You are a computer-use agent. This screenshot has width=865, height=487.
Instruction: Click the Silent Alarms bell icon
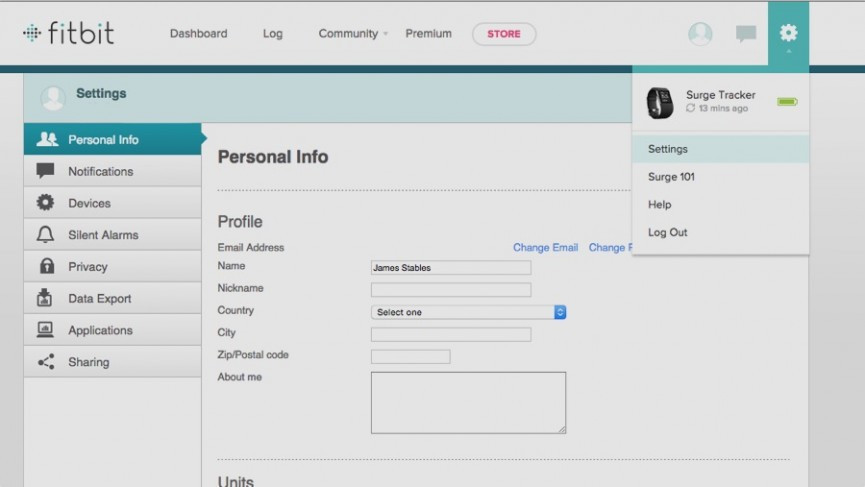(x=46, y=235)
